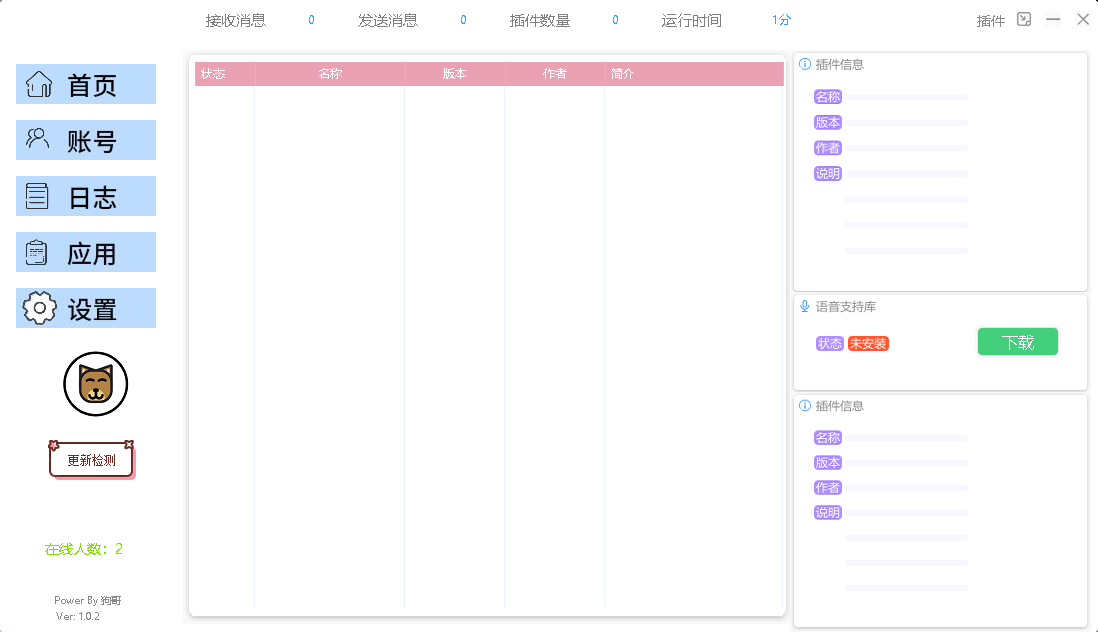
Task: Click the people icon beside 账号
Action: pos(38,139)
